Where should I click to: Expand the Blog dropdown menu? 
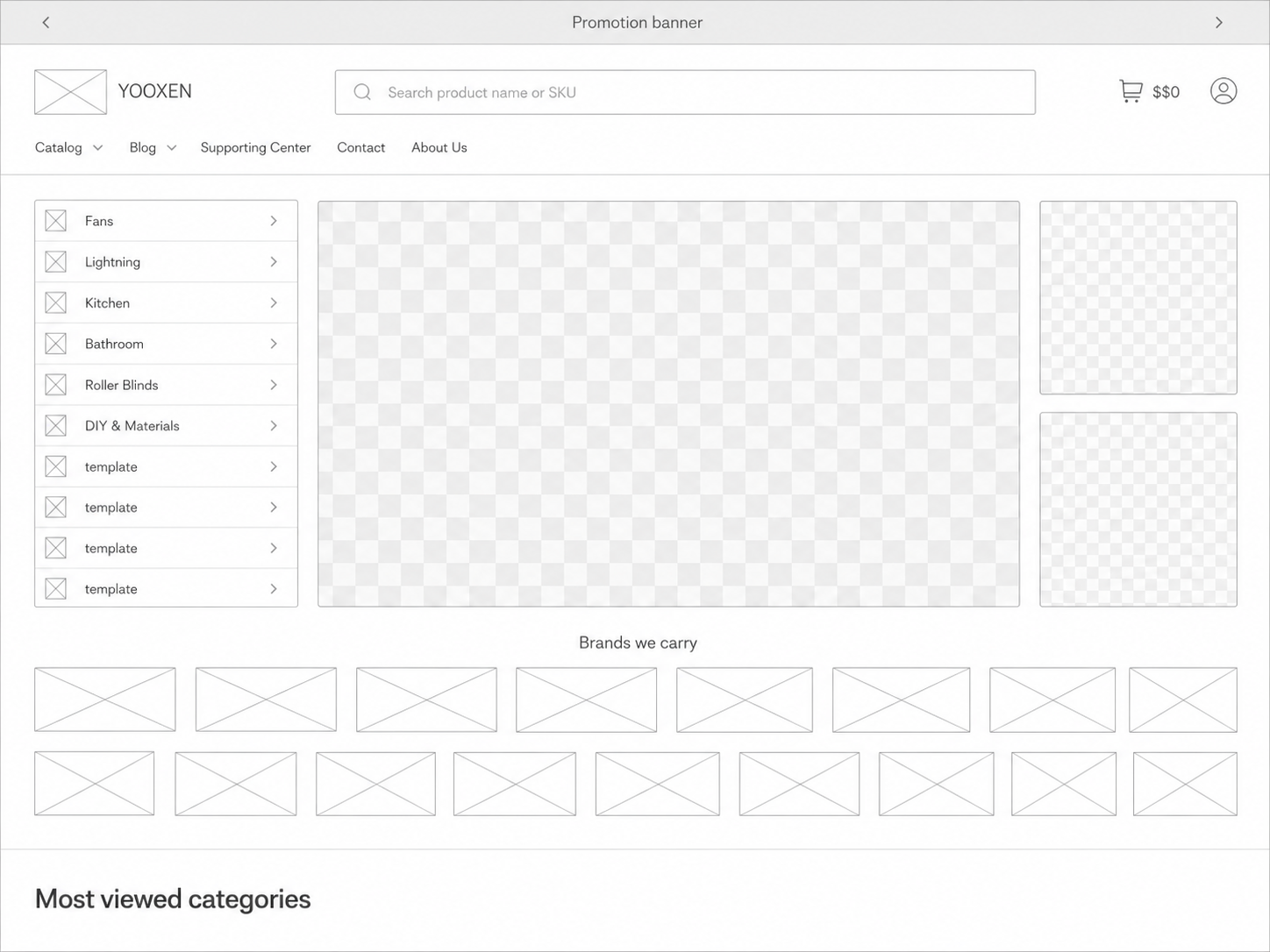pos(153,147)
